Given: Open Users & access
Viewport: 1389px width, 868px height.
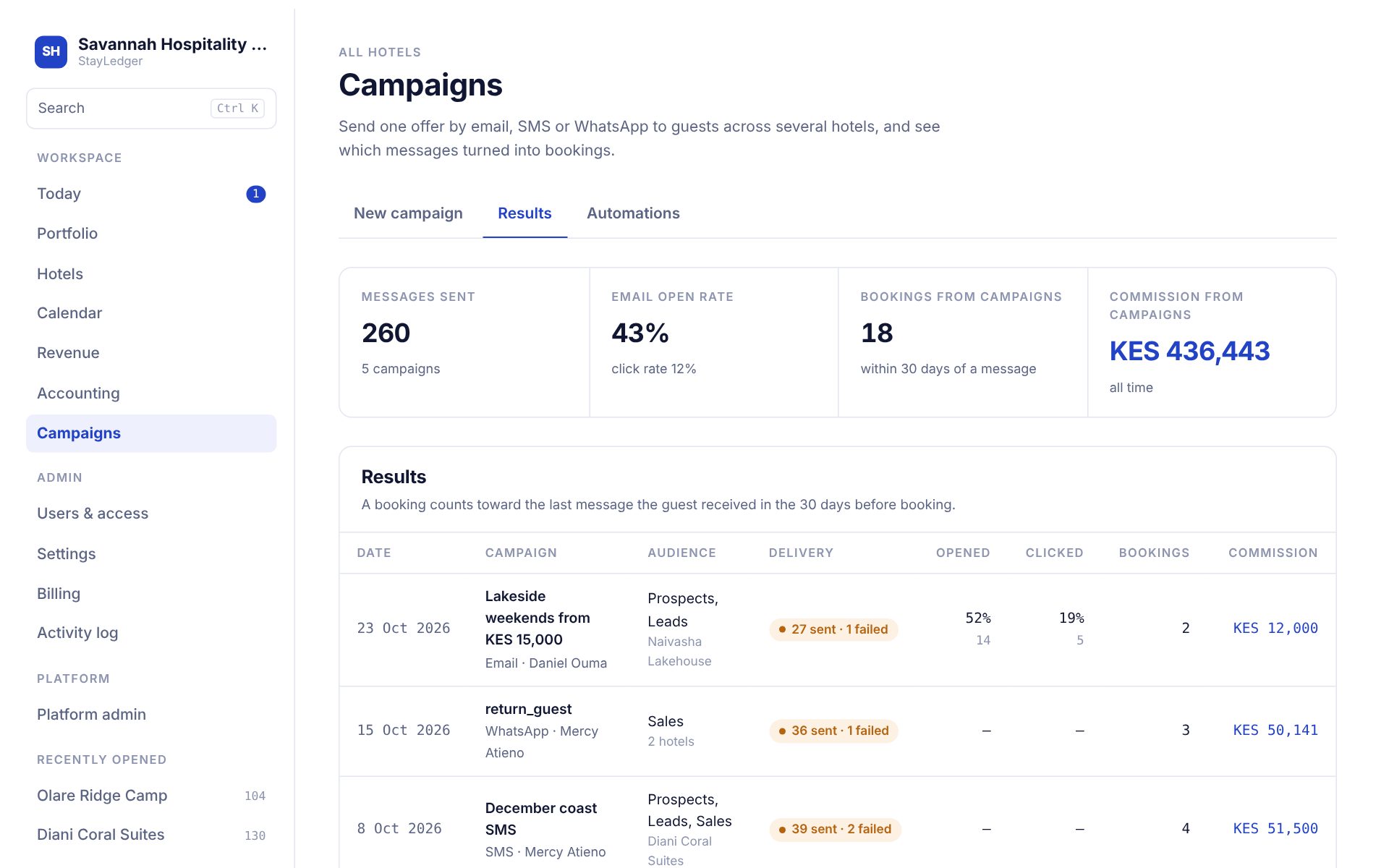Looking at the screenshot, I should (151, 514).
